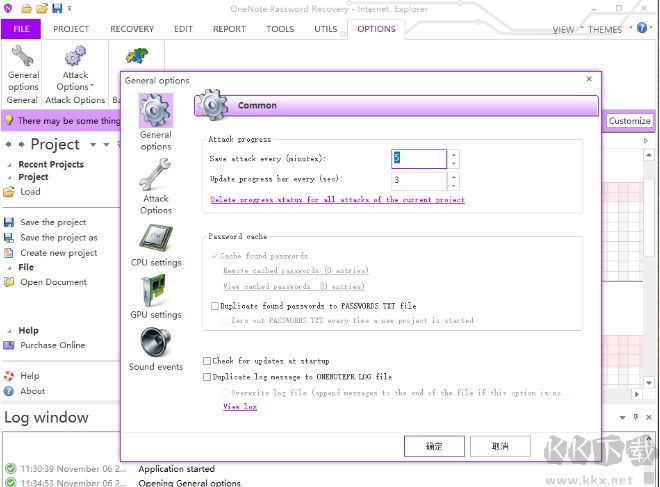Collapse the File section in Project pane
This screenshot has width=660, height=487.
pyautogui.click(x=9, y=268)
